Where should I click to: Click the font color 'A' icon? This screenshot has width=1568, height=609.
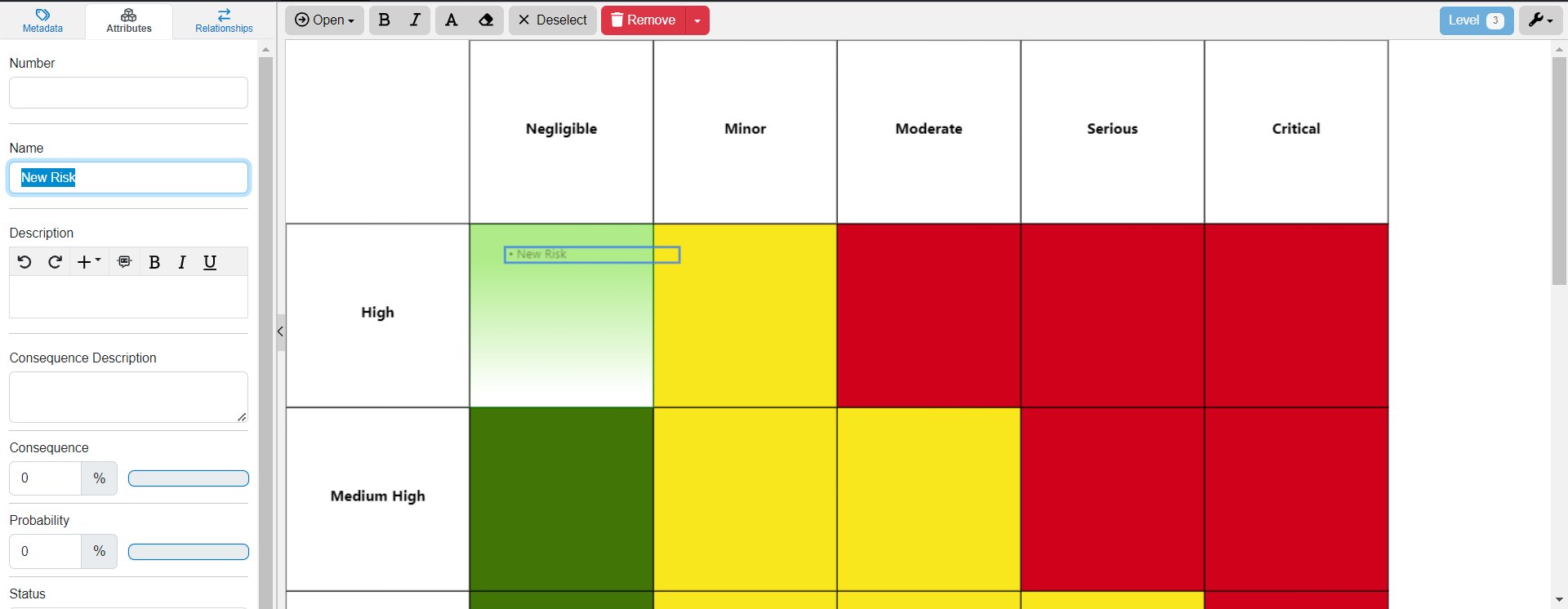pyautogui.click(x=452, y=20)
